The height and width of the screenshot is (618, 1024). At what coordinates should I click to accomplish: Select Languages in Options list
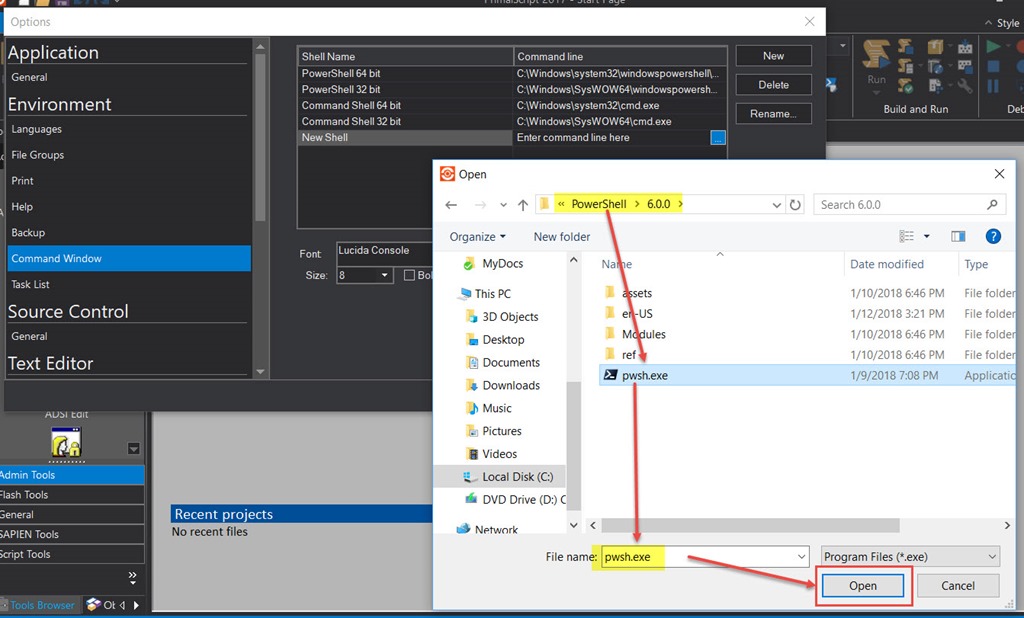(37, 129)
